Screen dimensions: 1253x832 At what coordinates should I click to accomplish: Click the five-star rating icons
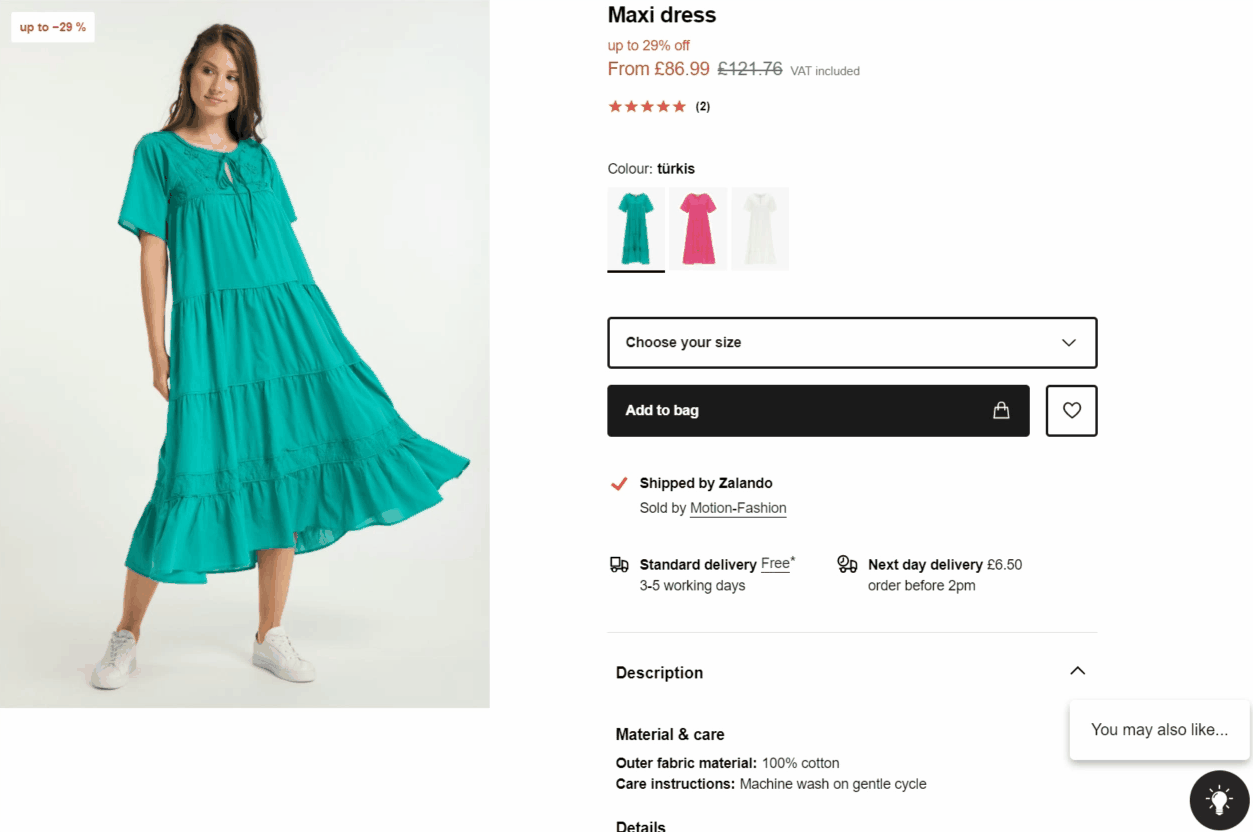(647, 106)
